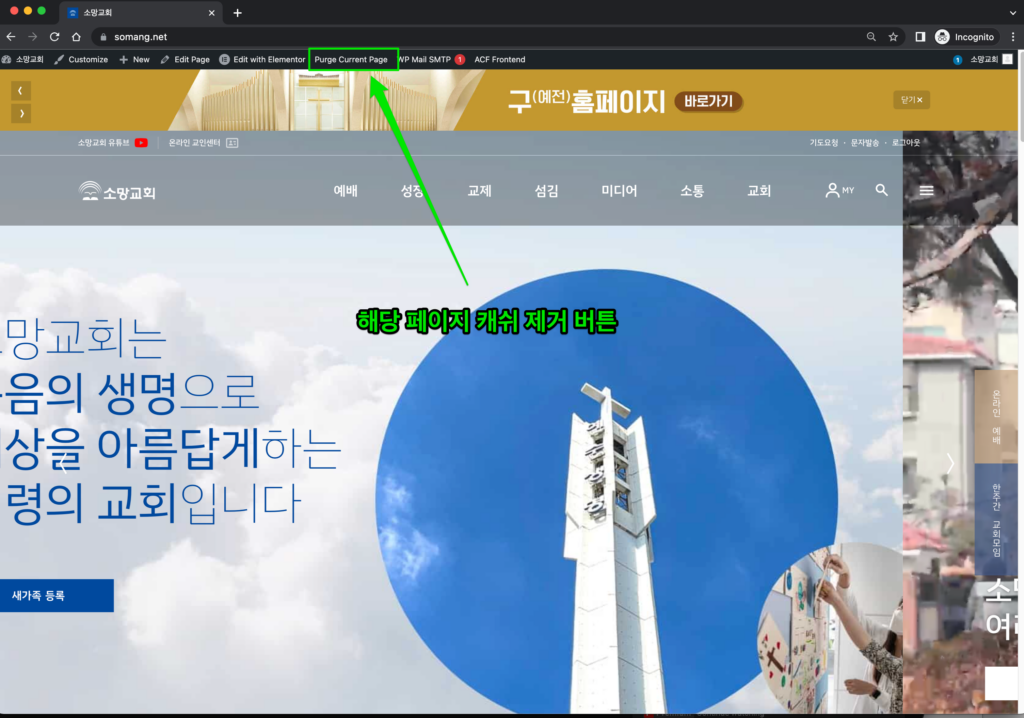Click the 소망교회 logo
The height and width of the screenshot is (718, 1024).
[117, 191]
